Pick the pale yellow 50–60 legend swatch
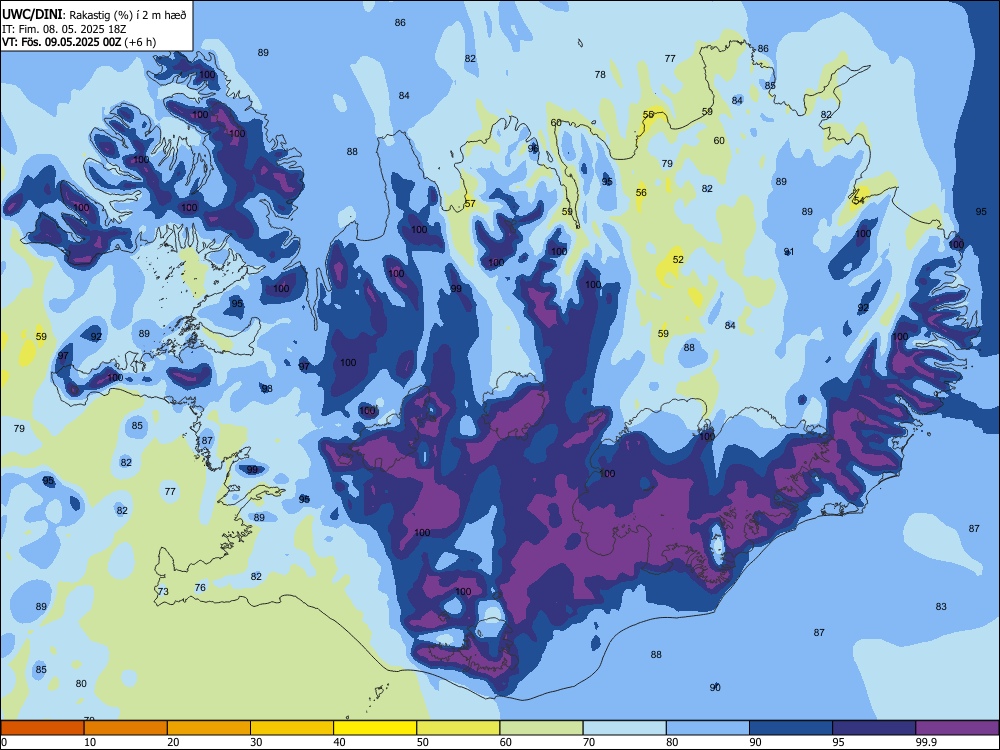 coord(458,728)
